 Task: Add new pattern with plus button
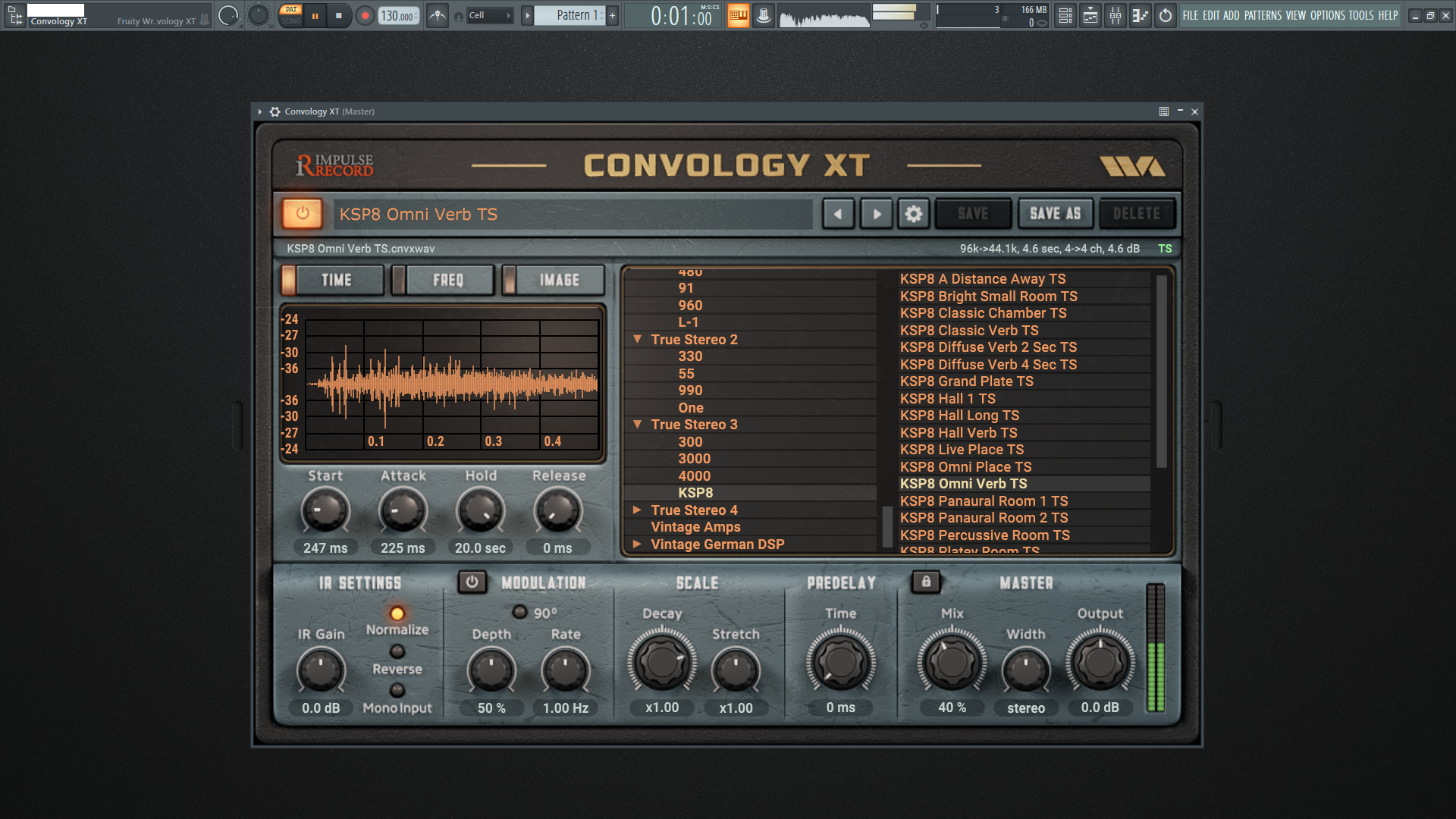click(x=613, y=15)
